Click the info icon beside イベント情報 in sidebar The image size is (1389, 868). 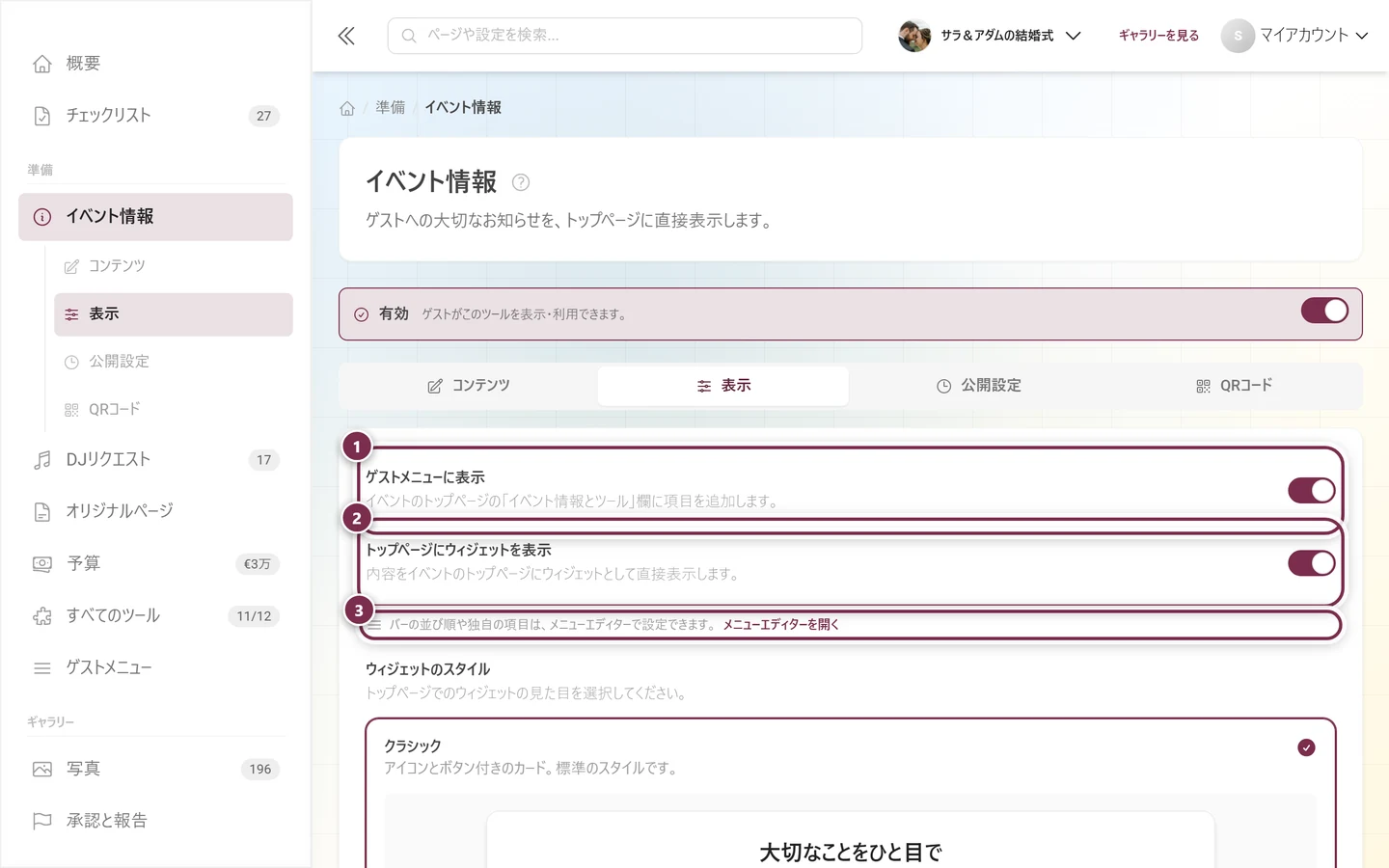click(x=42, y=217)
